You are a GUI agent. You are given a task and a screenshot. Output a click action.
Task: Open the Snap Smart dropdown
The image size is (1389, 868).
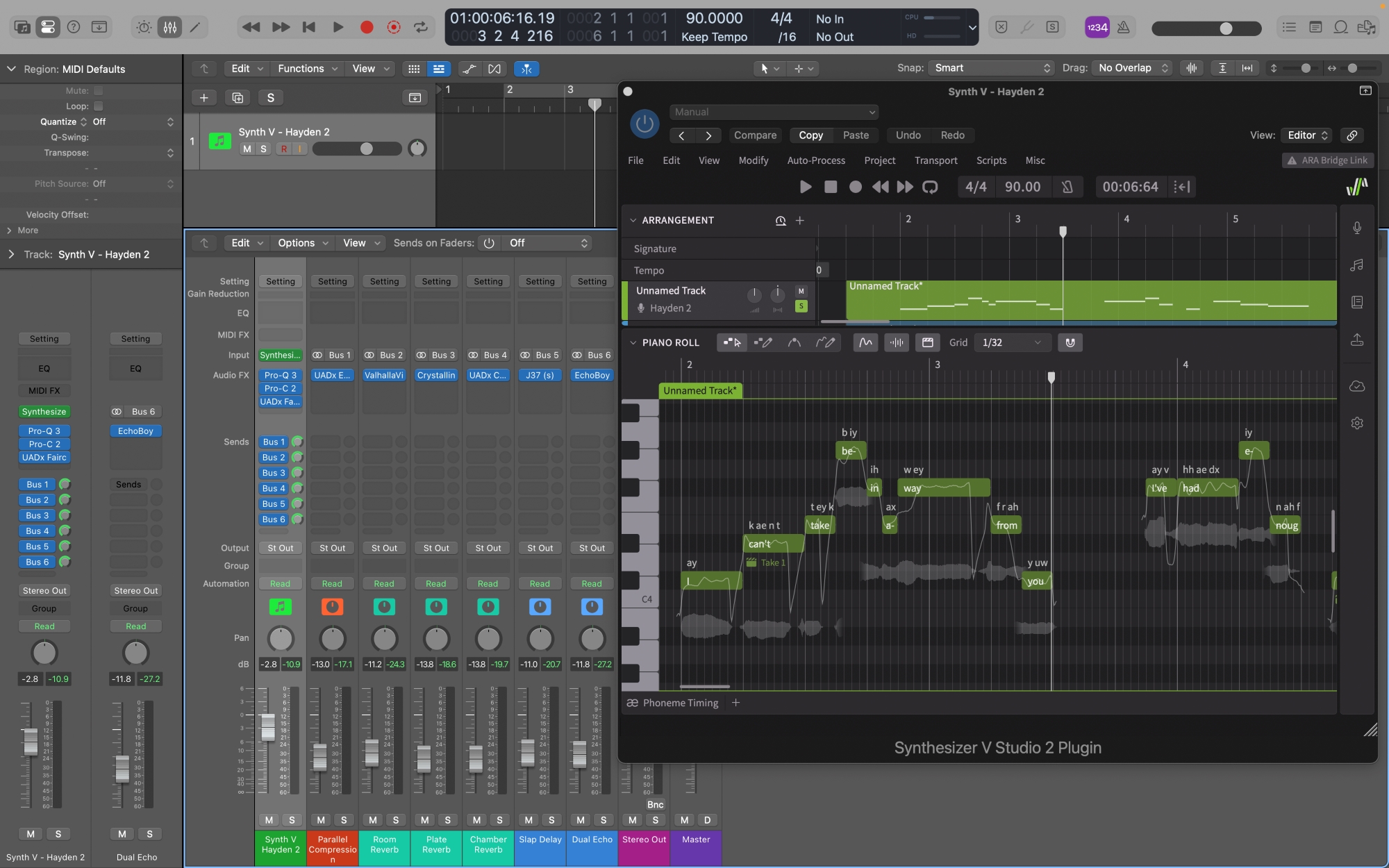[x=992, y=68]
